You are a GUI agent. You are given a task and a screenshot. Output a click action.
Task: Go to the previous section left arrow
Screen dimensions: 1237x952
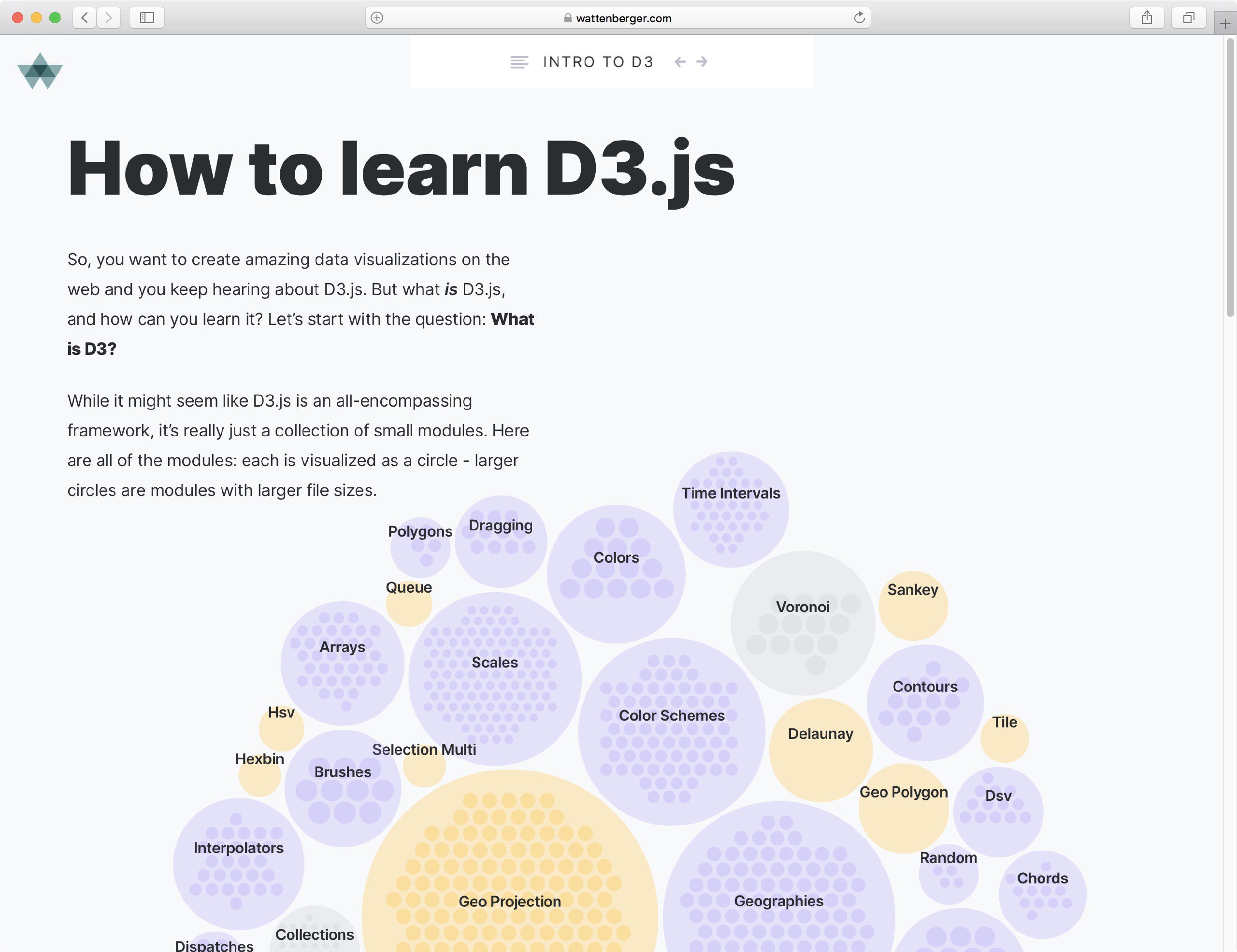click(680, 62)
